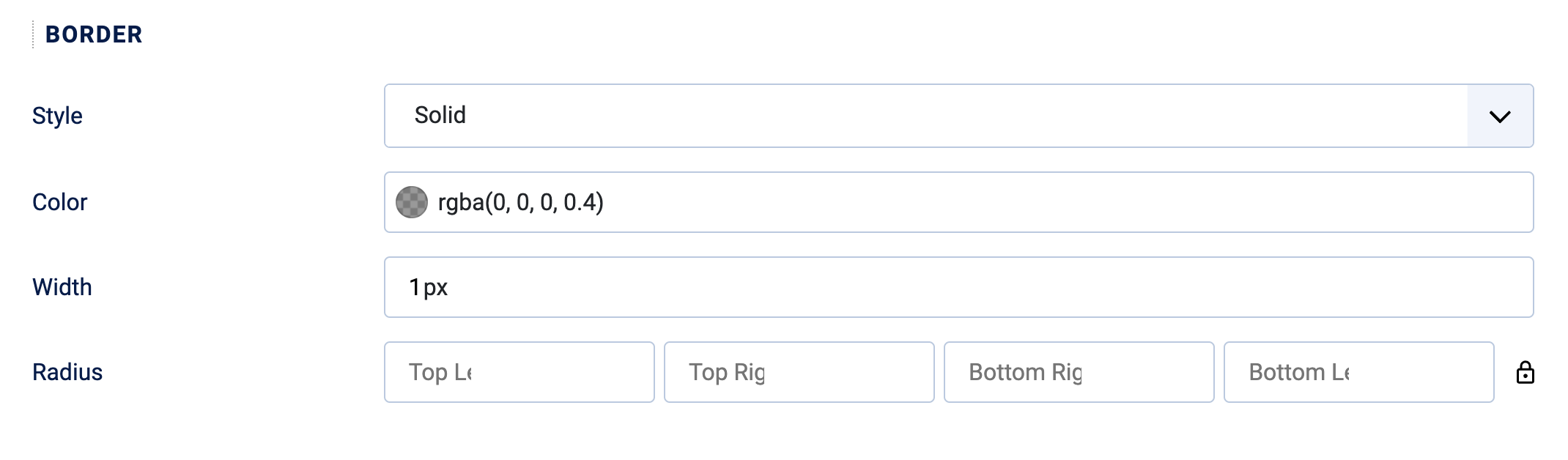Focus the Bottom Right radius input
The image size is (1568, 460).
point(1079,372)
